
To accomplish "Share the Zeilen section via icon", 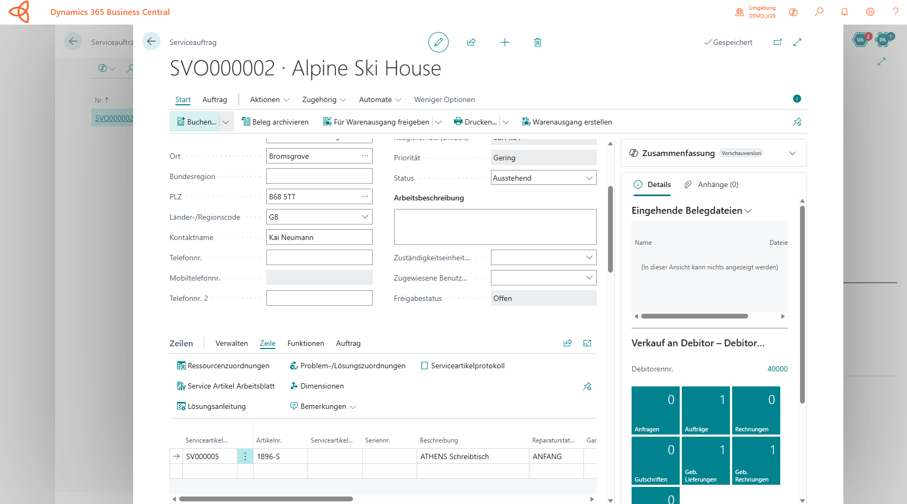I will point(567,343).
